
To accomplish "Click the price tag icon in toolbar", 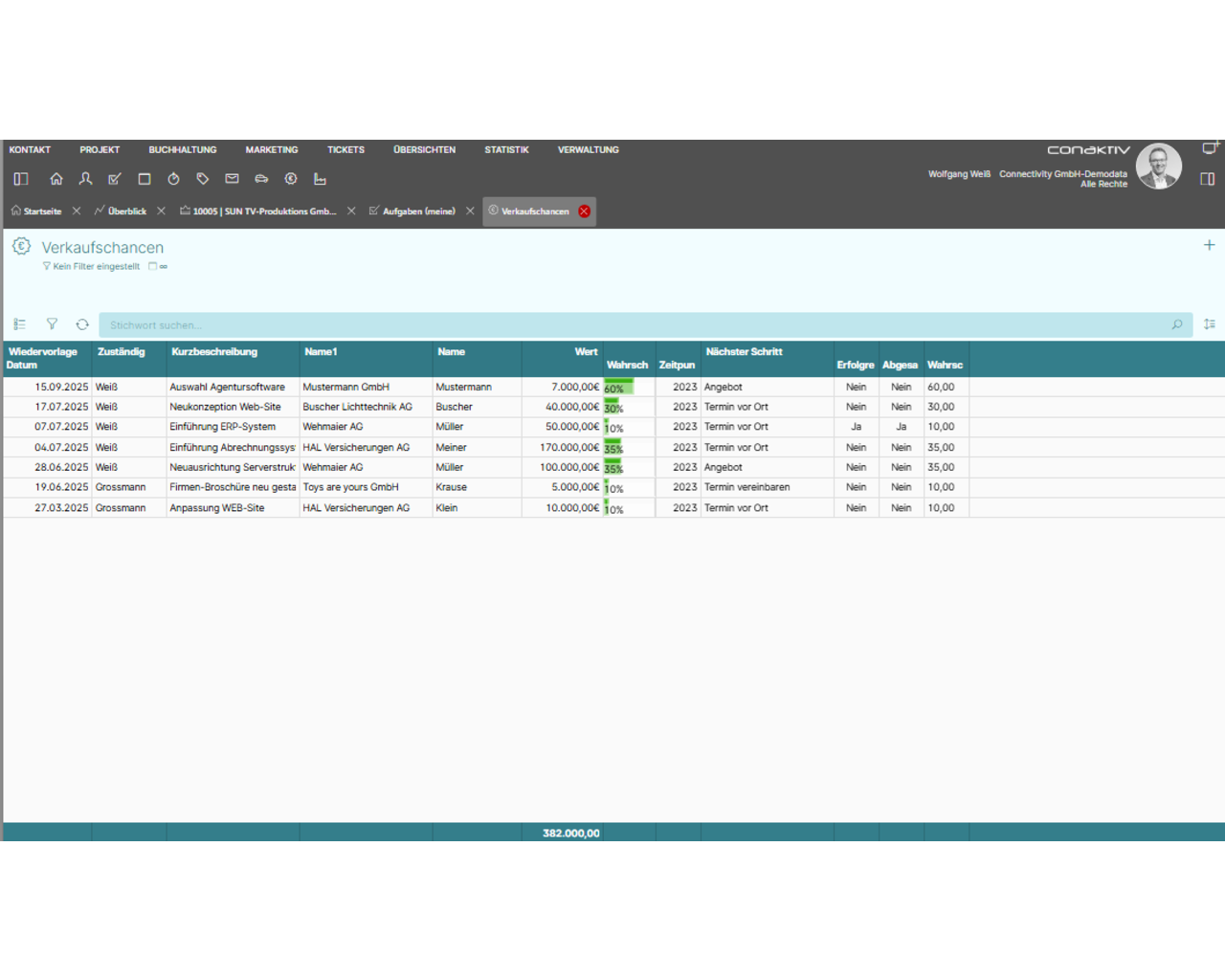I will (x=203, y=179).
